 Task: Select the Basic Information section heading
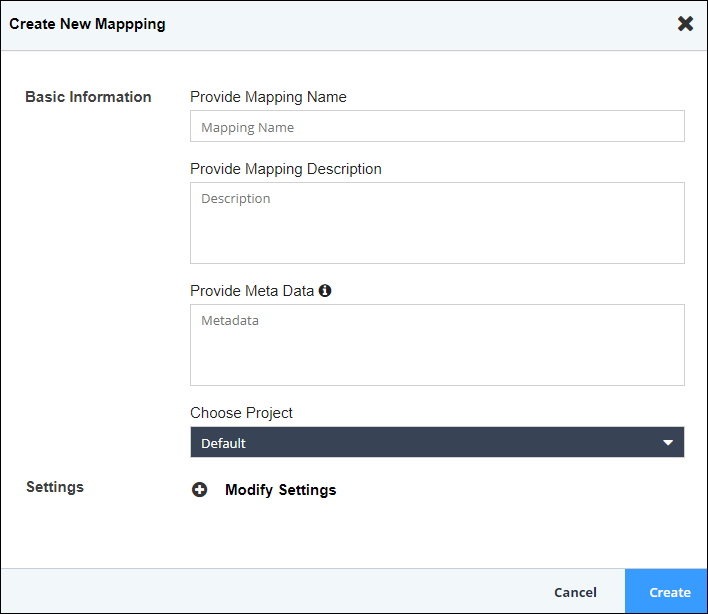tap(88, 97)
